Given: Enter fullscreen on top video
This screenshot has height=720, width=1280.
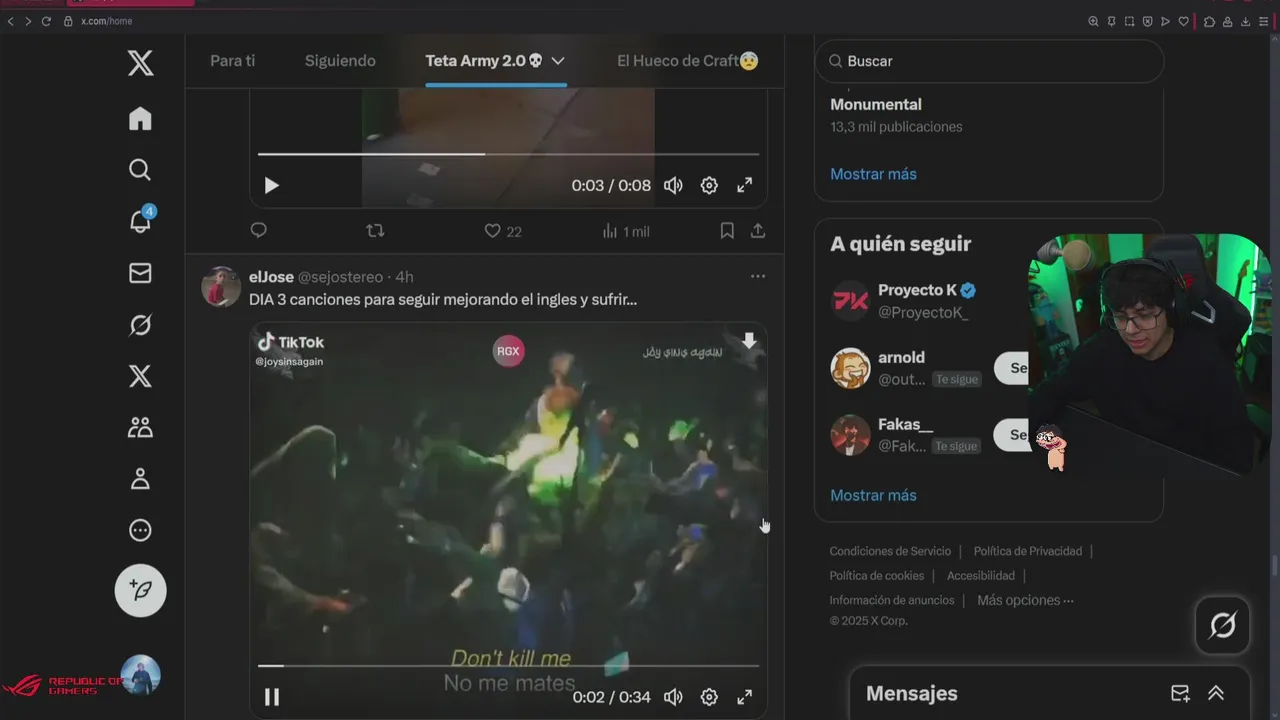Looking at the screenshot, I should tap(745, 186).
